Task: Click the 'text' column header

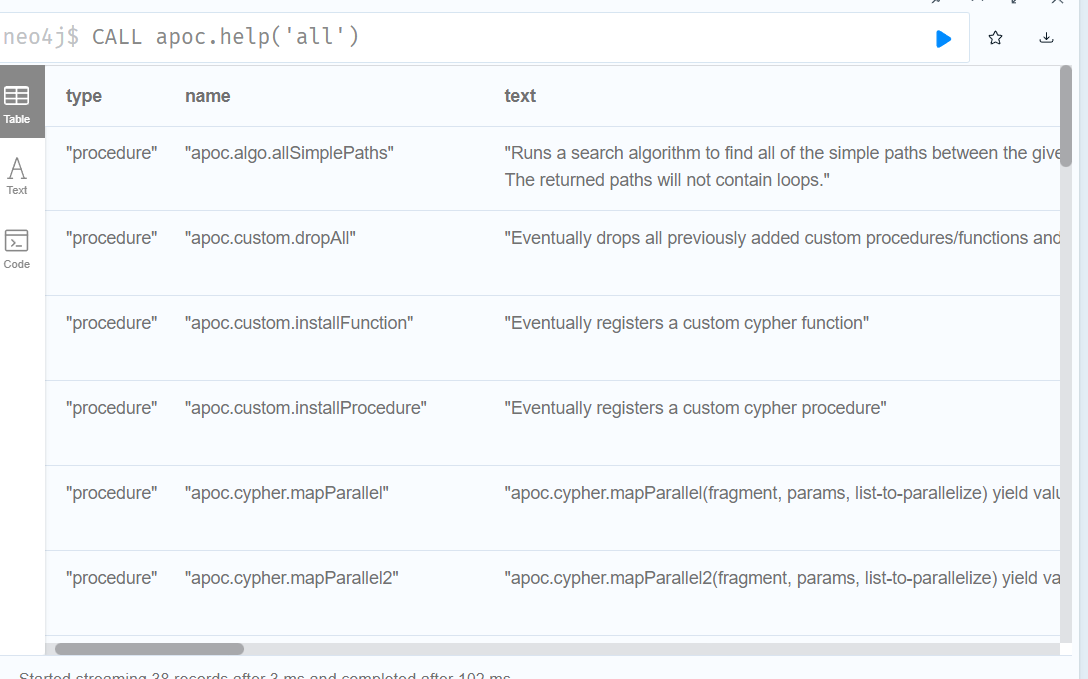Action: [x=520, y=96]
